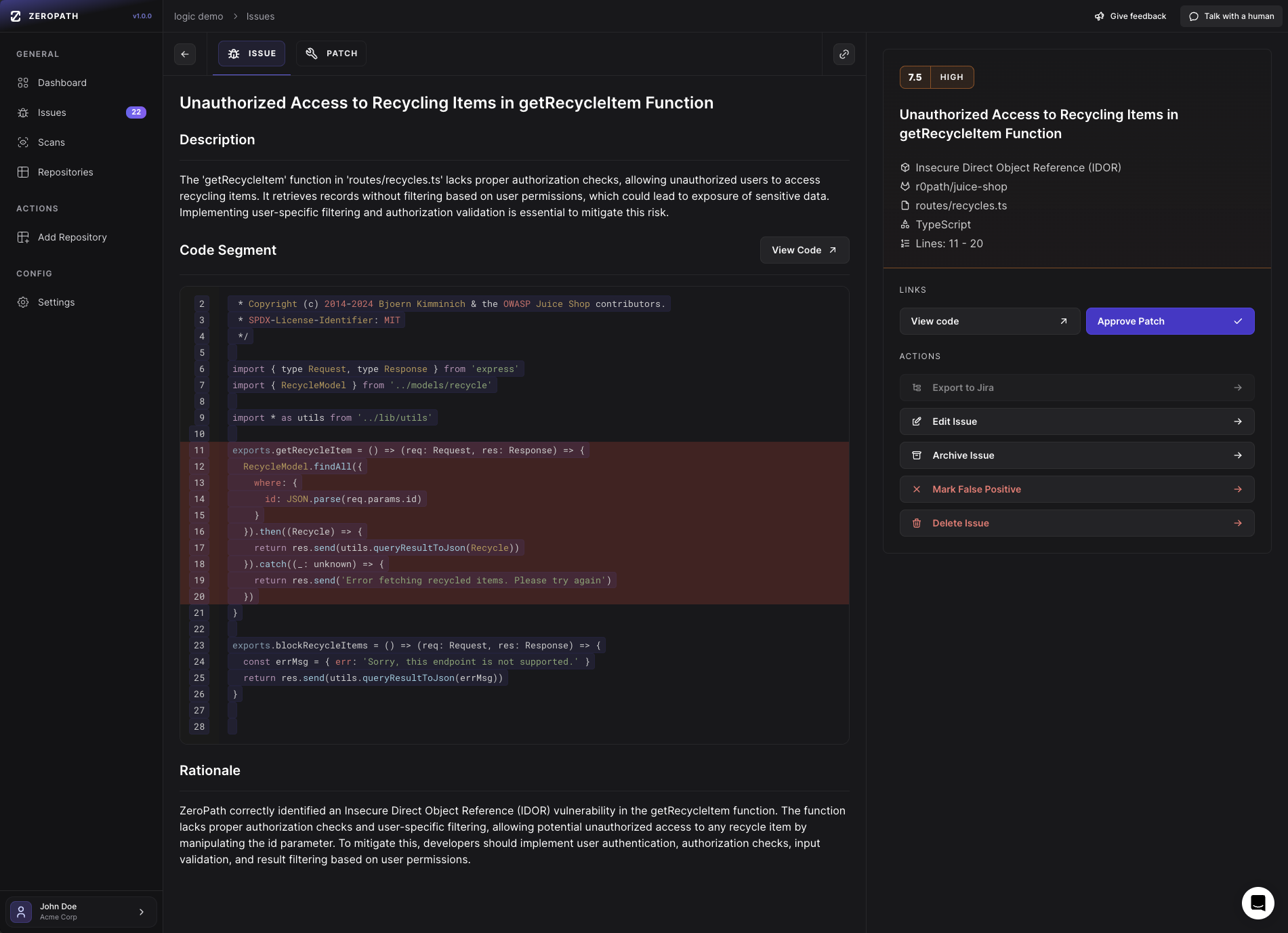Viewport: 1288px width, 933px height.
Task: Click Give feedback button
Action: (x=1130, y=16)
